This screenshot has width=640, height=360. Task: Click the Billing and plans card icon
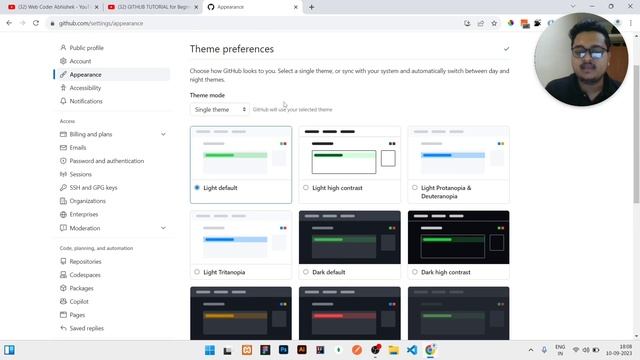(63, 134)
